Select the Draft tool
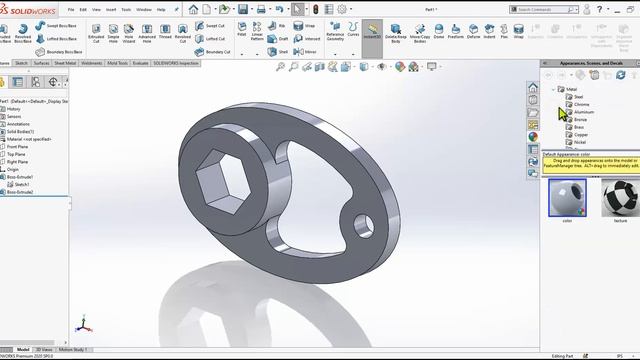Image resolution: width=640 pixels, height=360 pixels. click(278, 39)
